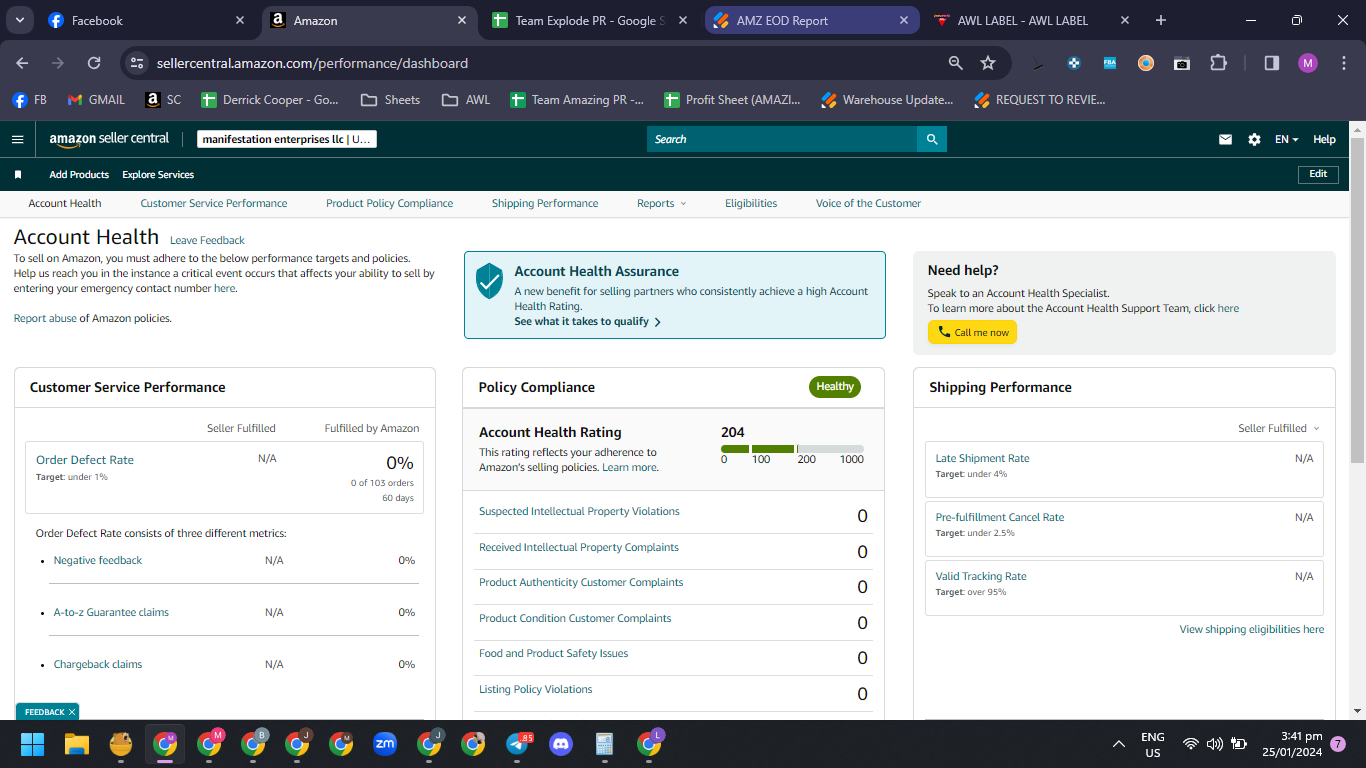The height and width of the screenshot is (768, 1366).
Task: Expand the Reports menu dropdown
Action: click(662, 203)
